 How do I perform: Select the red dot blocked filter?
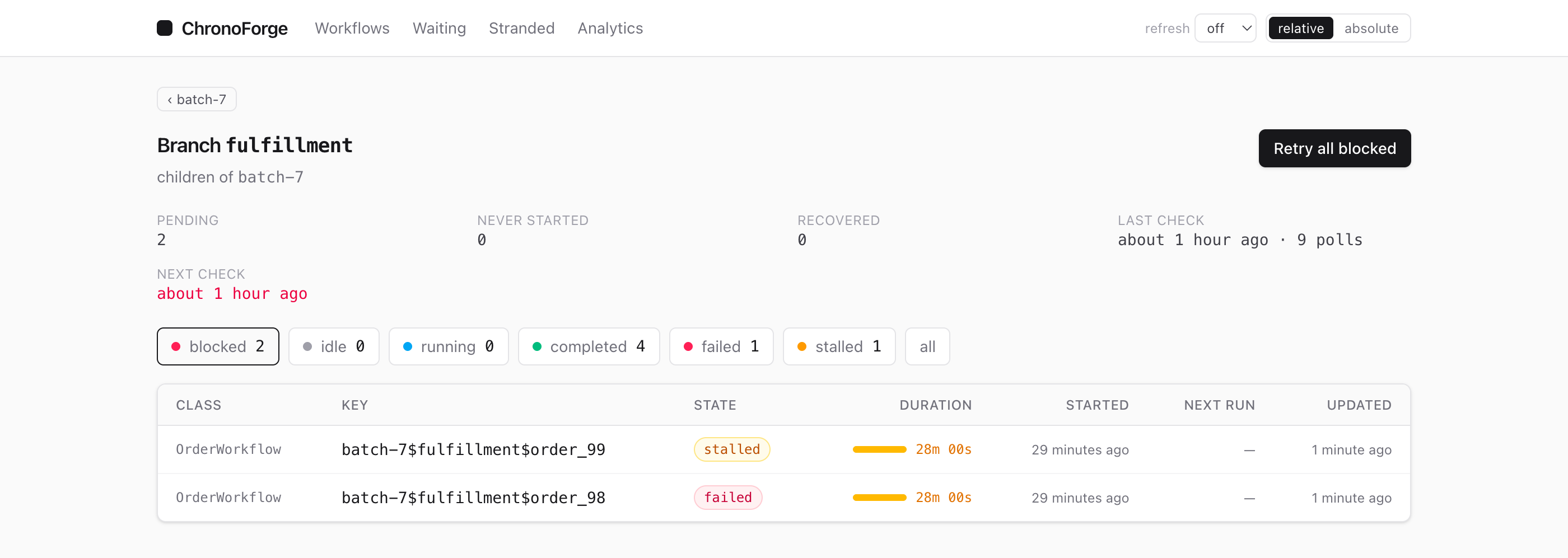218,346
